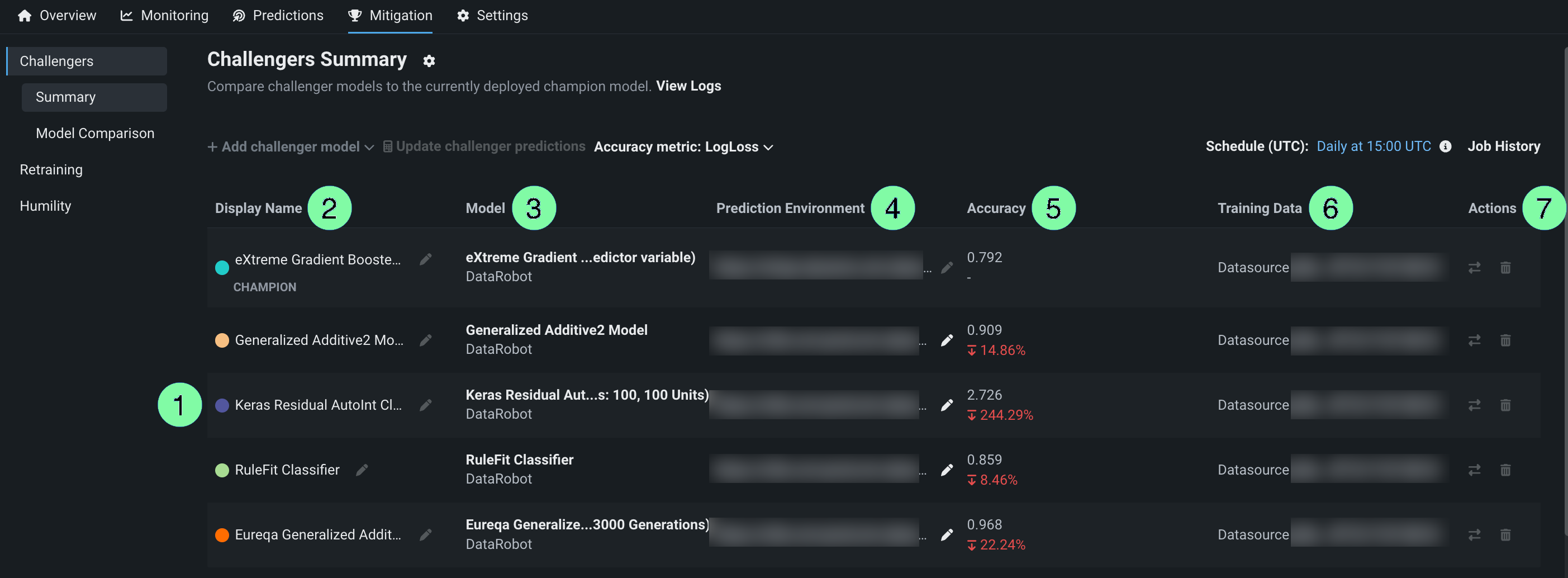Click the Job History button
1568x578 pixels.
tap(1504, 146)
